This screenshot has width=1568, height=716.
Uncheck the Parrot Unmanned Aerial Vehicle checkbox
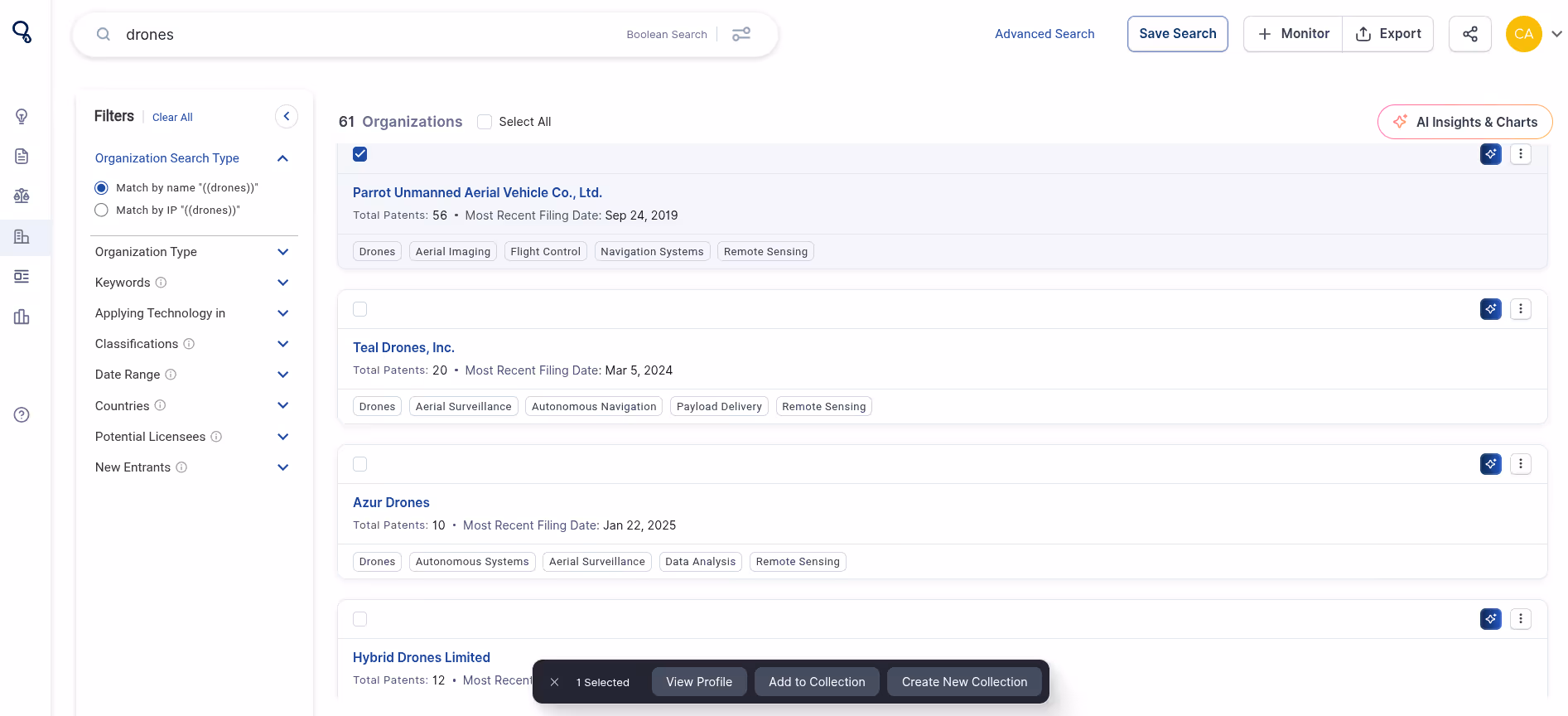click(360, 154)
